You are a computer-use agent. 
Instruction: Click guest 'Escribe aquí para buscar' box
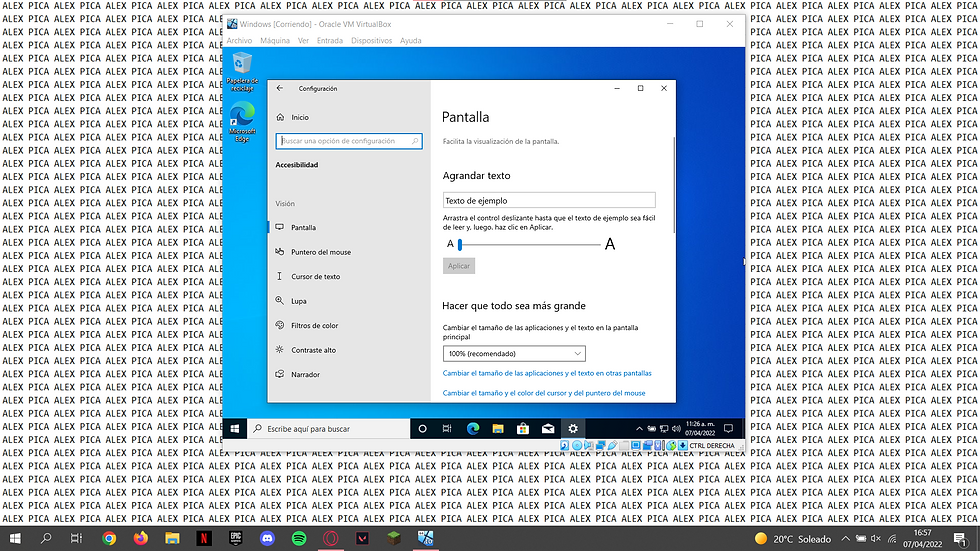[x=328, y=429]
